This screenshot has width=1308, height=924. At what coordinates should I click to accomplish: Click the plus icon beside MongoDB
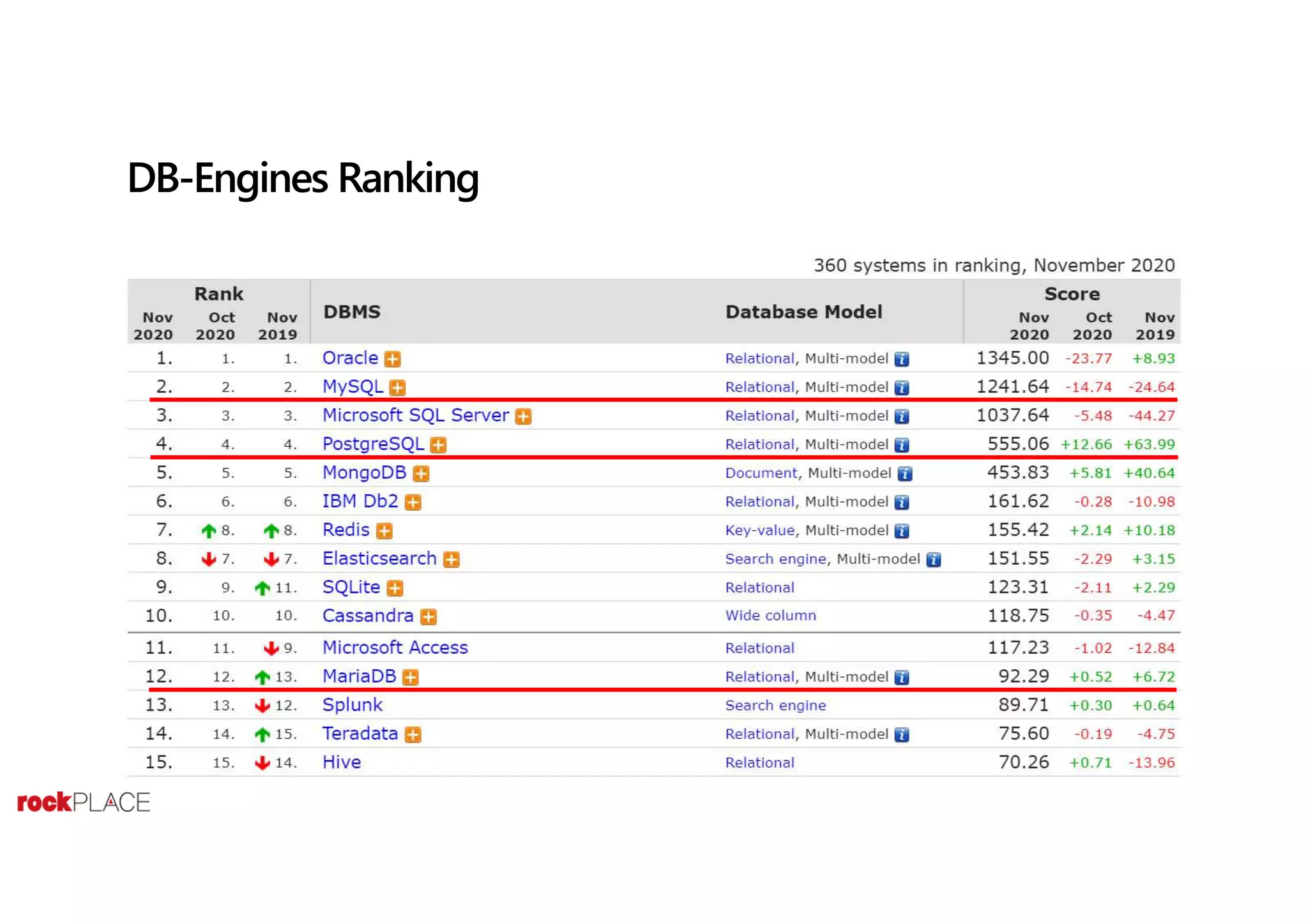coord(421,474)
